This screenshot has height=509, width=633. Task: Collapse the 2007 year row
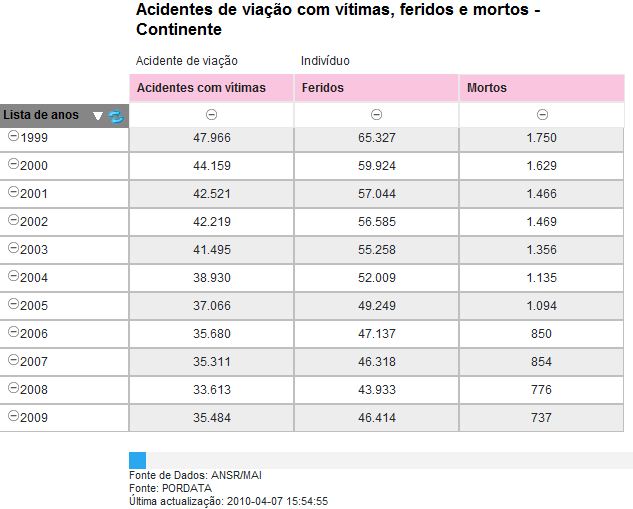tap(14, 359)
